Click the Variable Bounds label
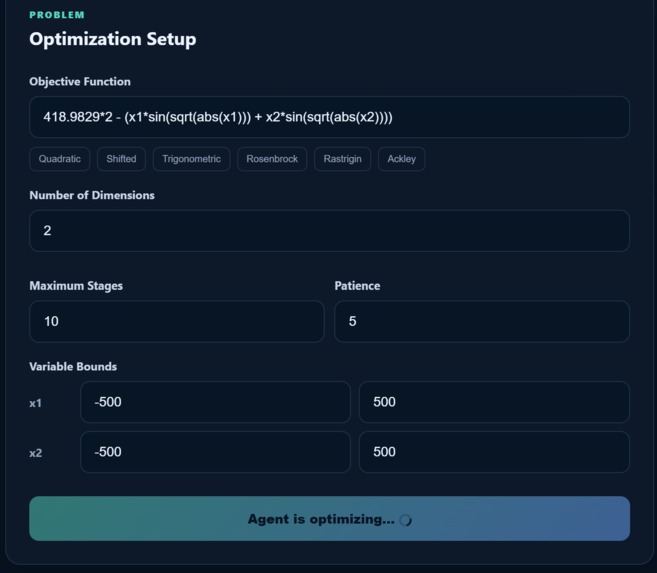Screen dimensions: 657x573 coord(73,367)
